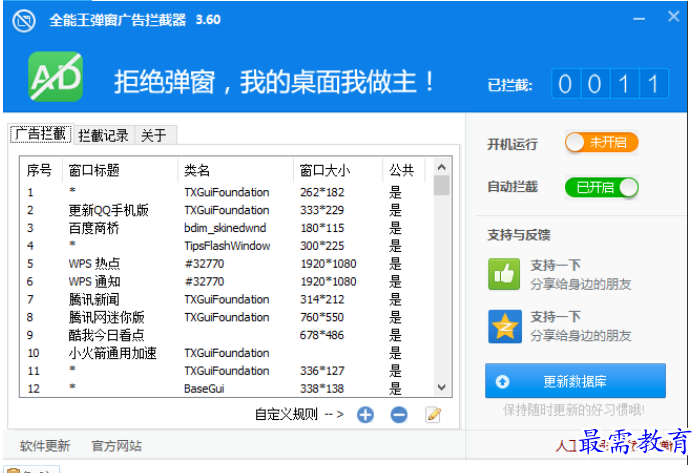The image size is (700, 473).
Task: Click the edit custom rule pencil icon
Action: 433,415
